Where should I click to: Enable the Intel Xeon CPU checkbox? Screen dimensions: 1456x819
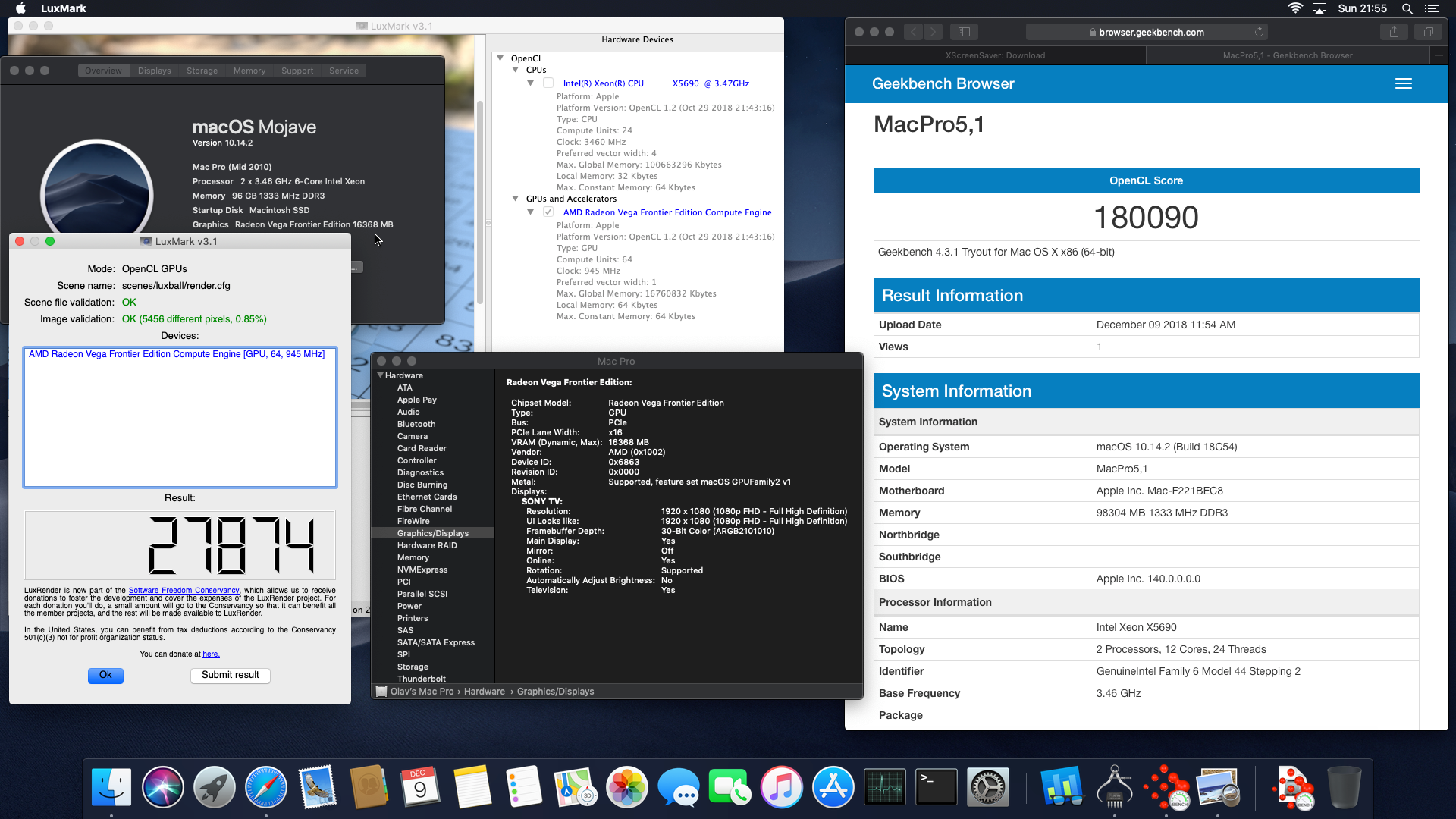click(x=548, y=83)
